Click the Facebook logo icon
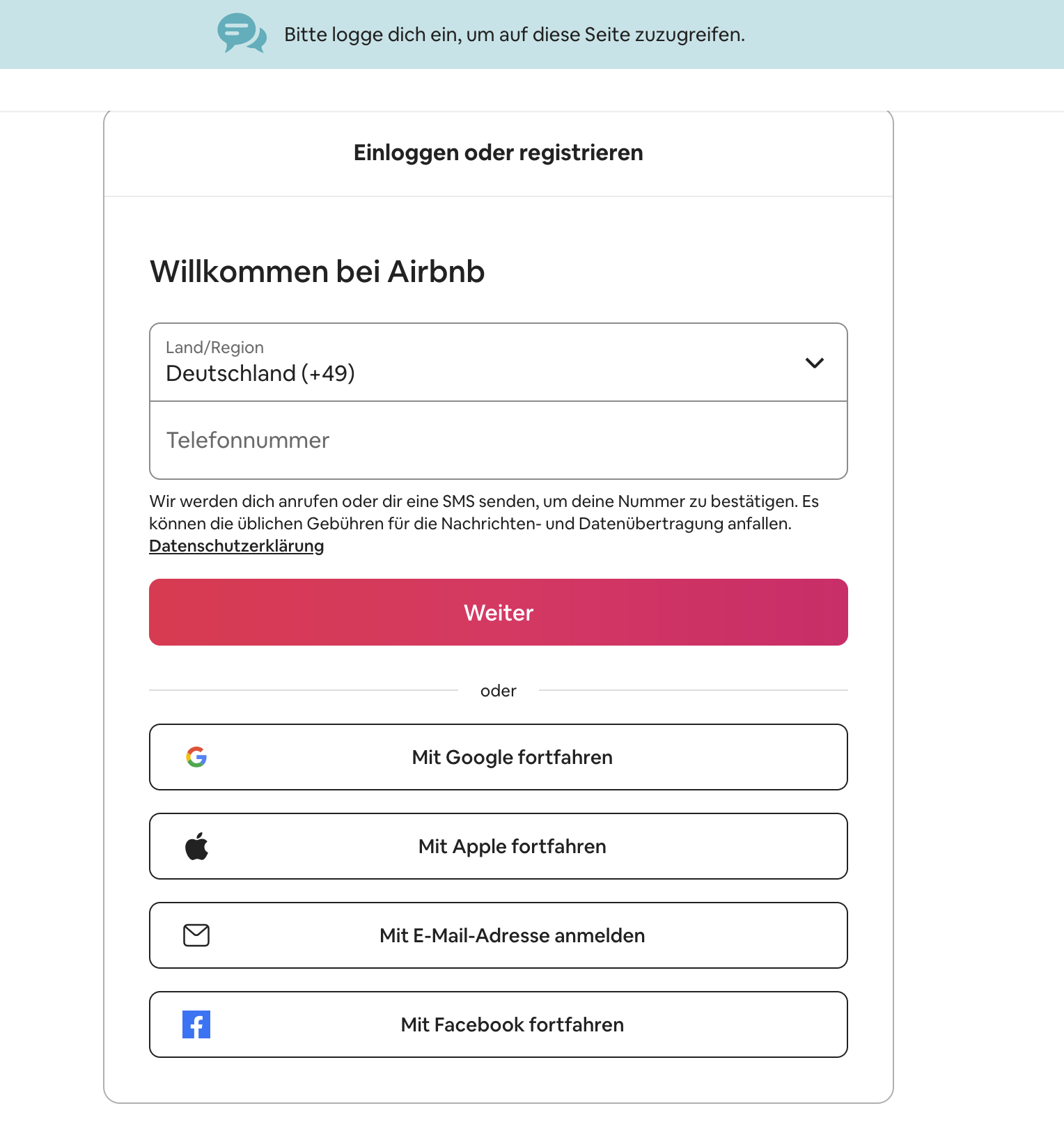The width and height of the screenshot is (1064, 1131). [x=196, y=1024]
